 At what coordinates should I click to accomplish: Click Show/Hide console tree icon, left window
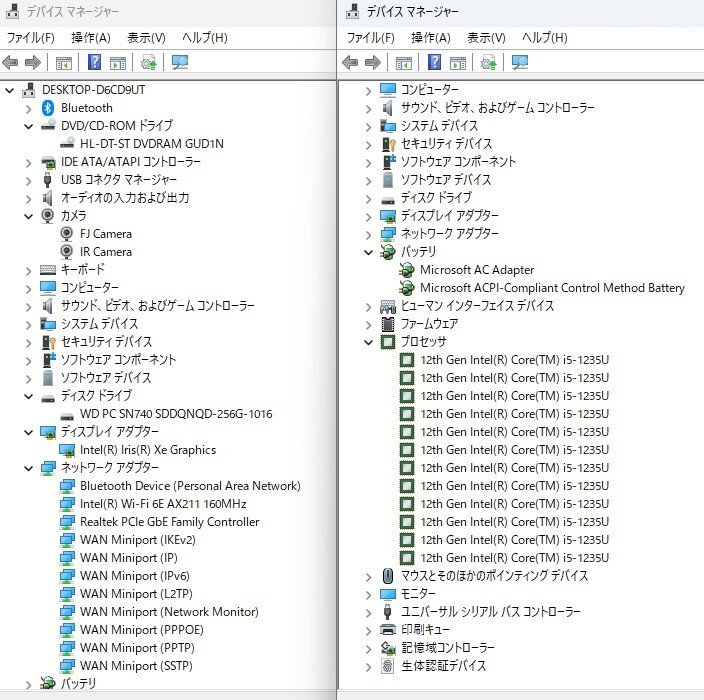click(x=64, y=63)
